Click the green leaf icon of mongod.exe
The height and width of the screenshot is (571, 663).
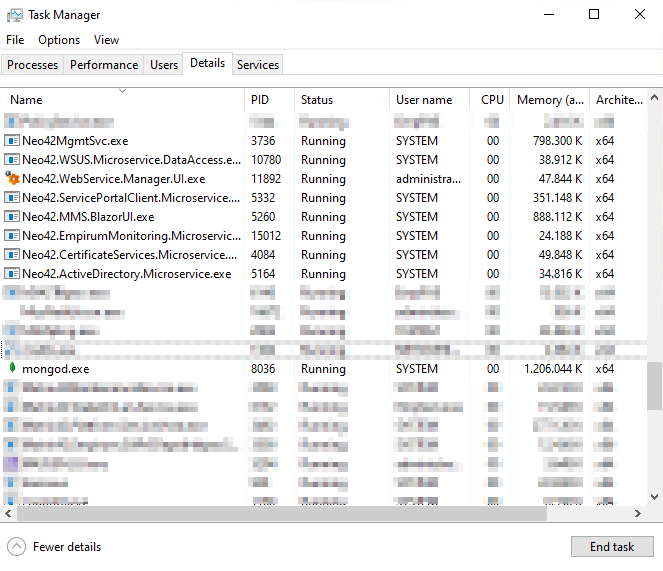point(12,368)
